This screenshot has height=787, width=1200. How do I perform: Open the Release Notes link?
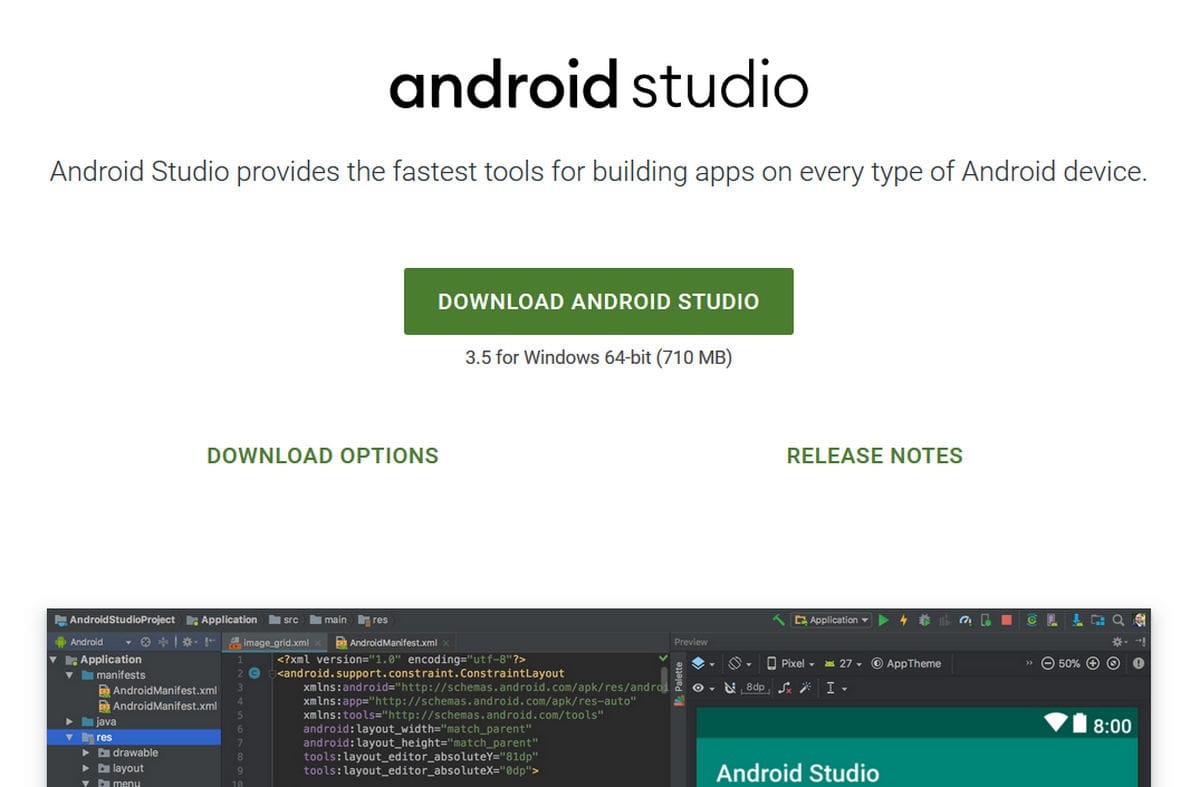click(x=874, y=456)
